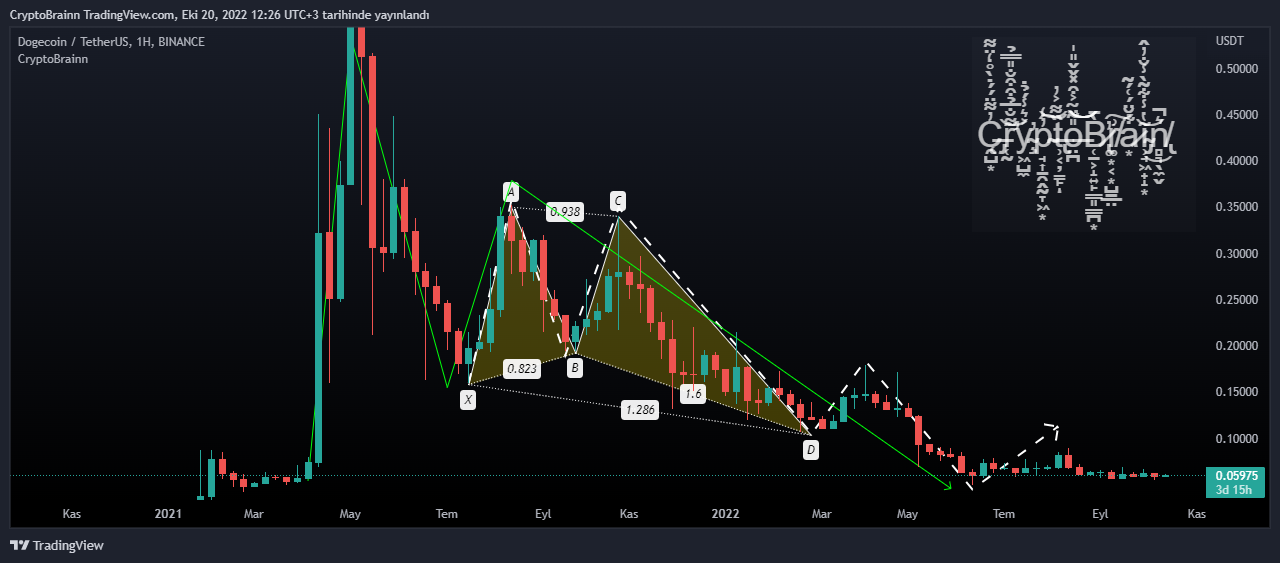Select the A point label of the pattern
1280x563 pixels.
(x=511, y=191)
